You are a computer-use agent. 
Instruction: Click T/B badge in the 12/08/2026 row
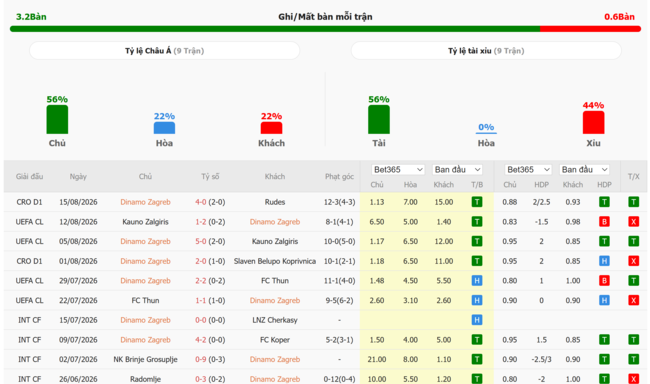[477, 222]
